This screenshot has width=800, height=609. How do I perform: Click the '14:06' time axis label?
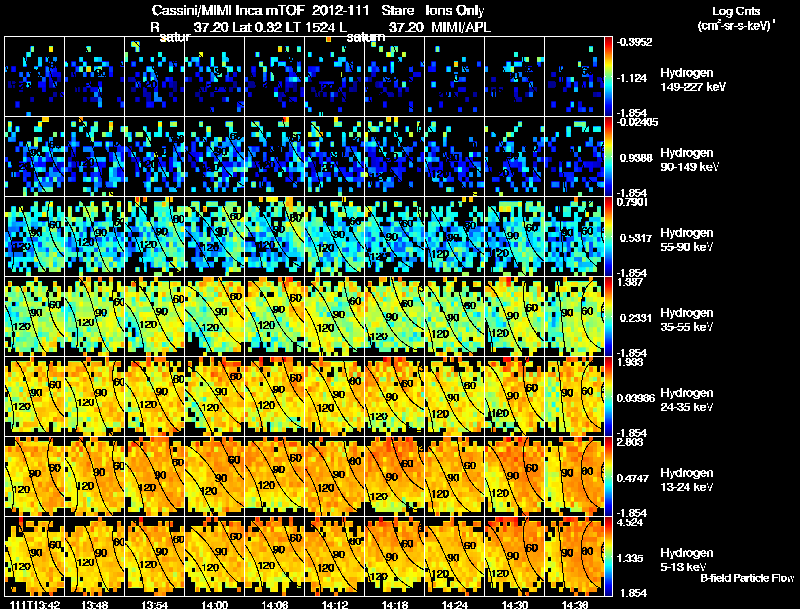click(275, 604)
